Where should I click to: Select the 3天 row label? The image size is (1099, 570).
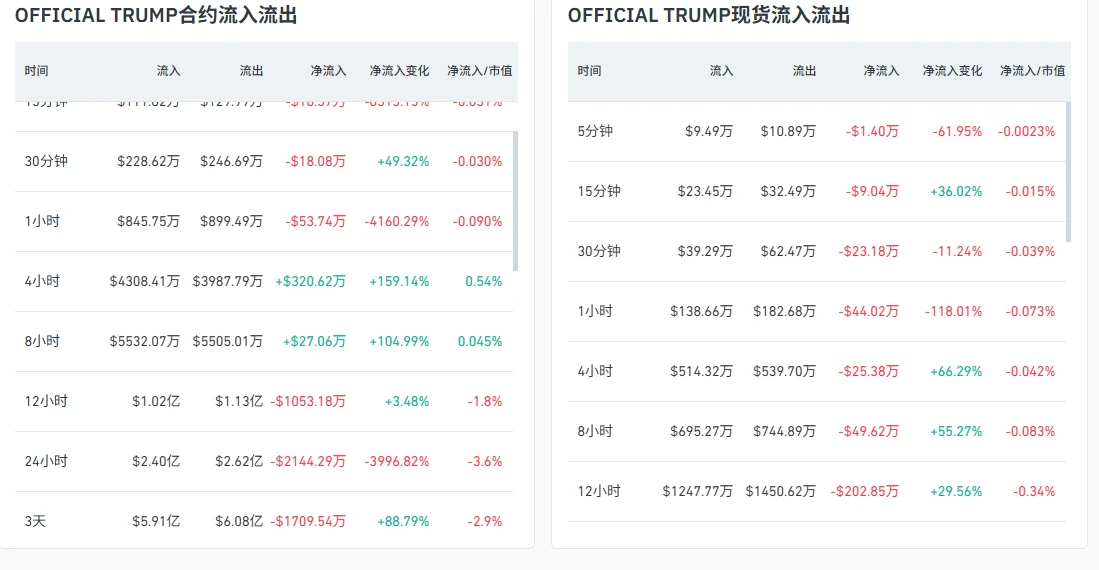pyautogui.click(x=35, y=522)
